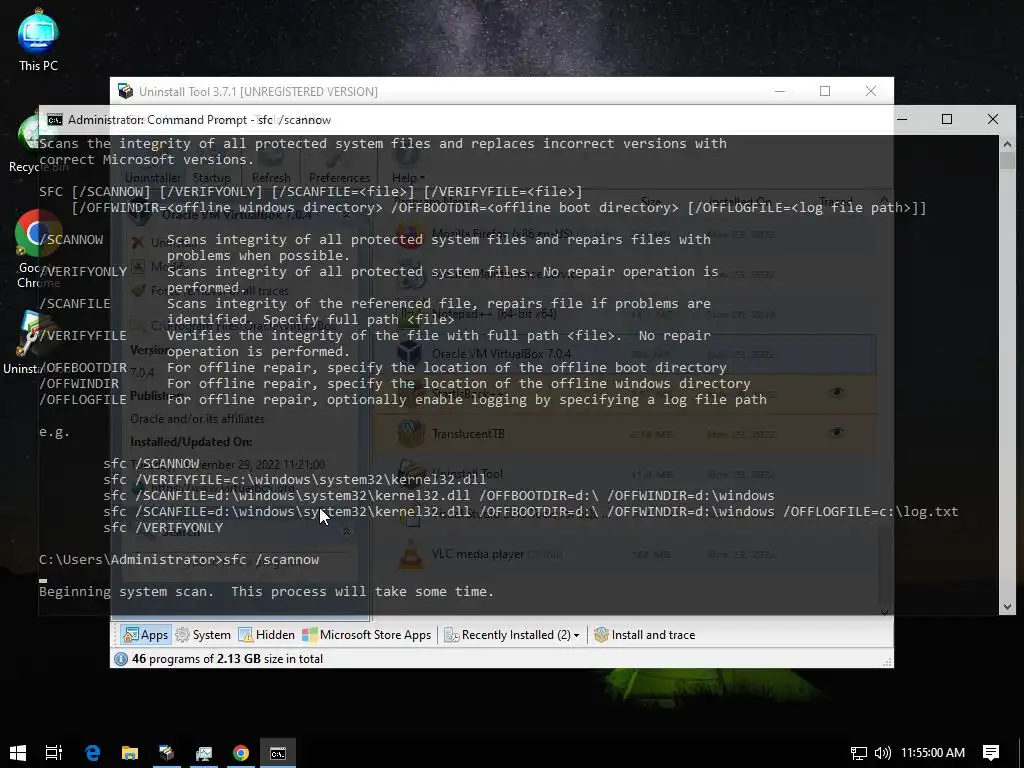Click the Install and trace button
The height and width of the screenshot is (768, 1024).
[x=645, y=635]
